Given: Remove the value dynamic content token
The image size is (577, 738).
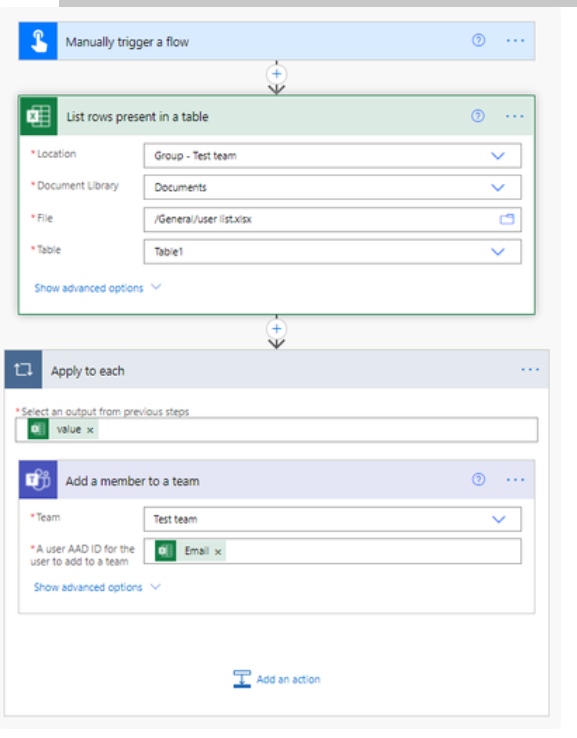Looking at the screenshot, I should (x=90, y=430).
